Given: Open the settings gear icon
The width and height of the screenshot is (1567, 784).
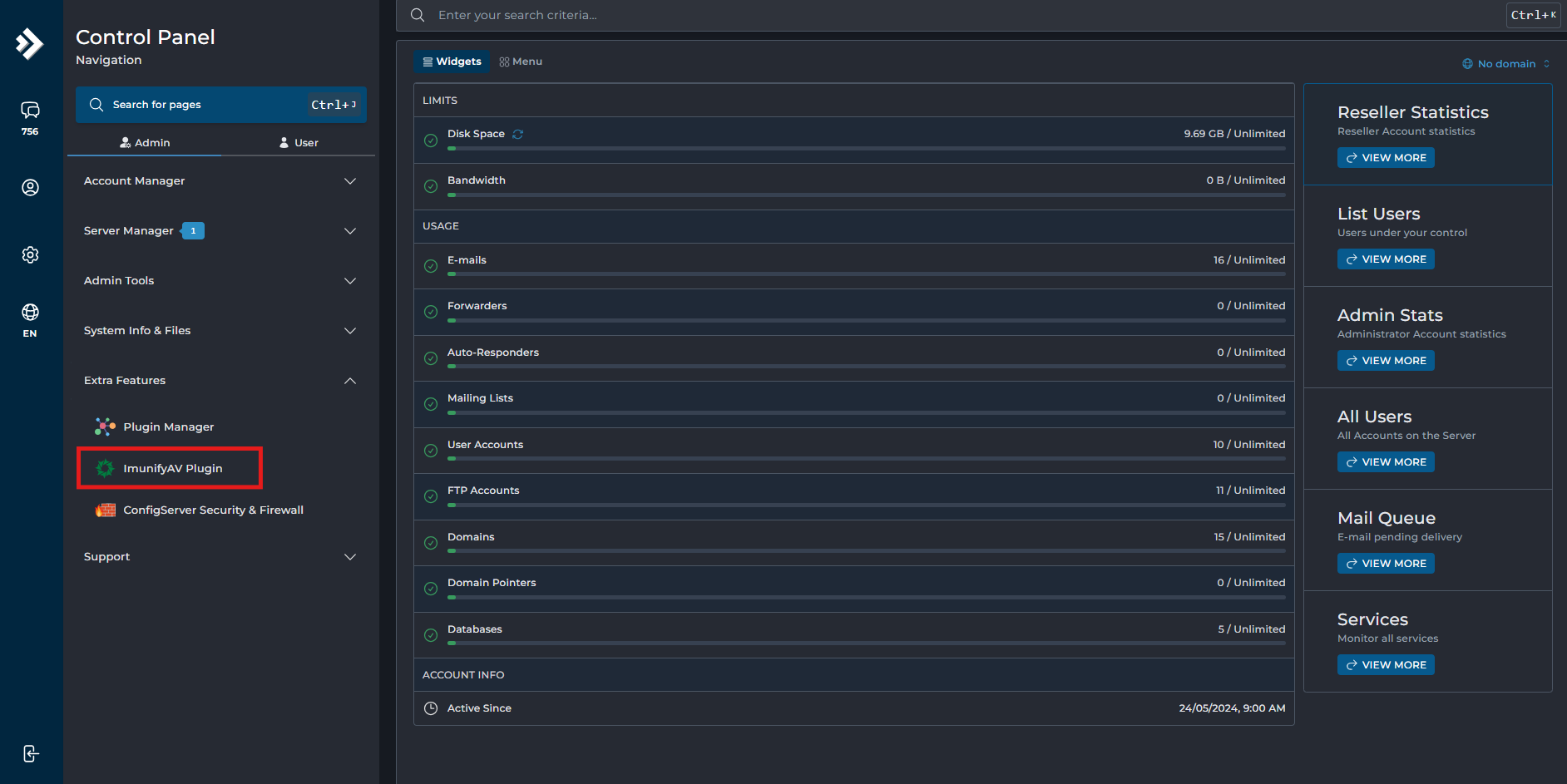Looking at the screenshot, I should click(30, 255).
